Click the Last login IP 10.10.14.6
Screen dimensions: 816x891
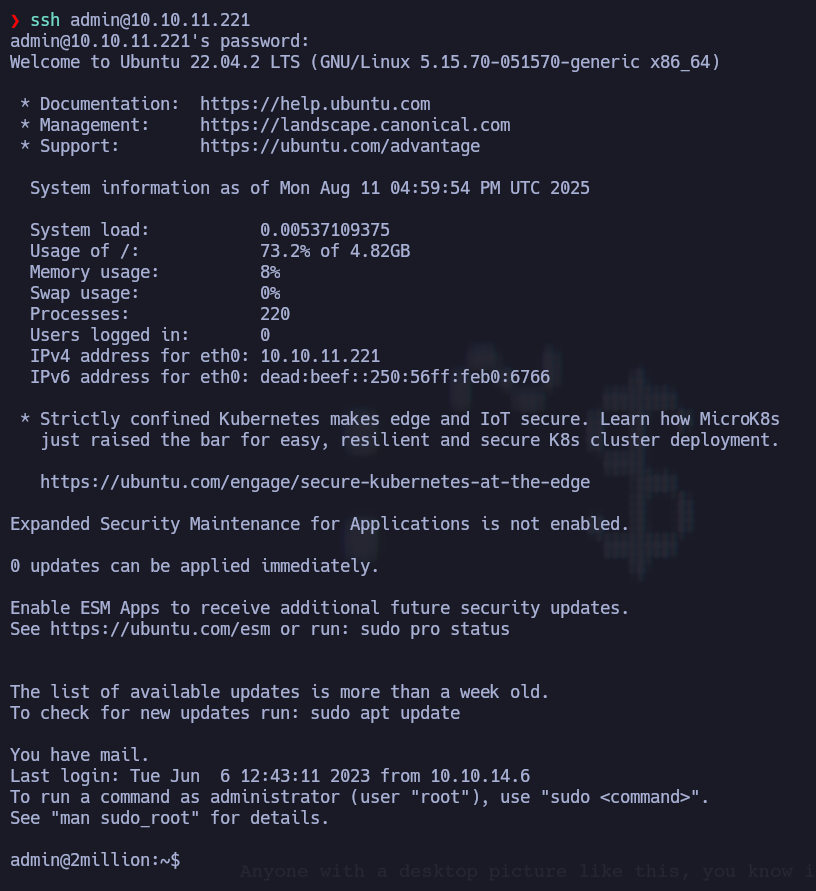482,776
